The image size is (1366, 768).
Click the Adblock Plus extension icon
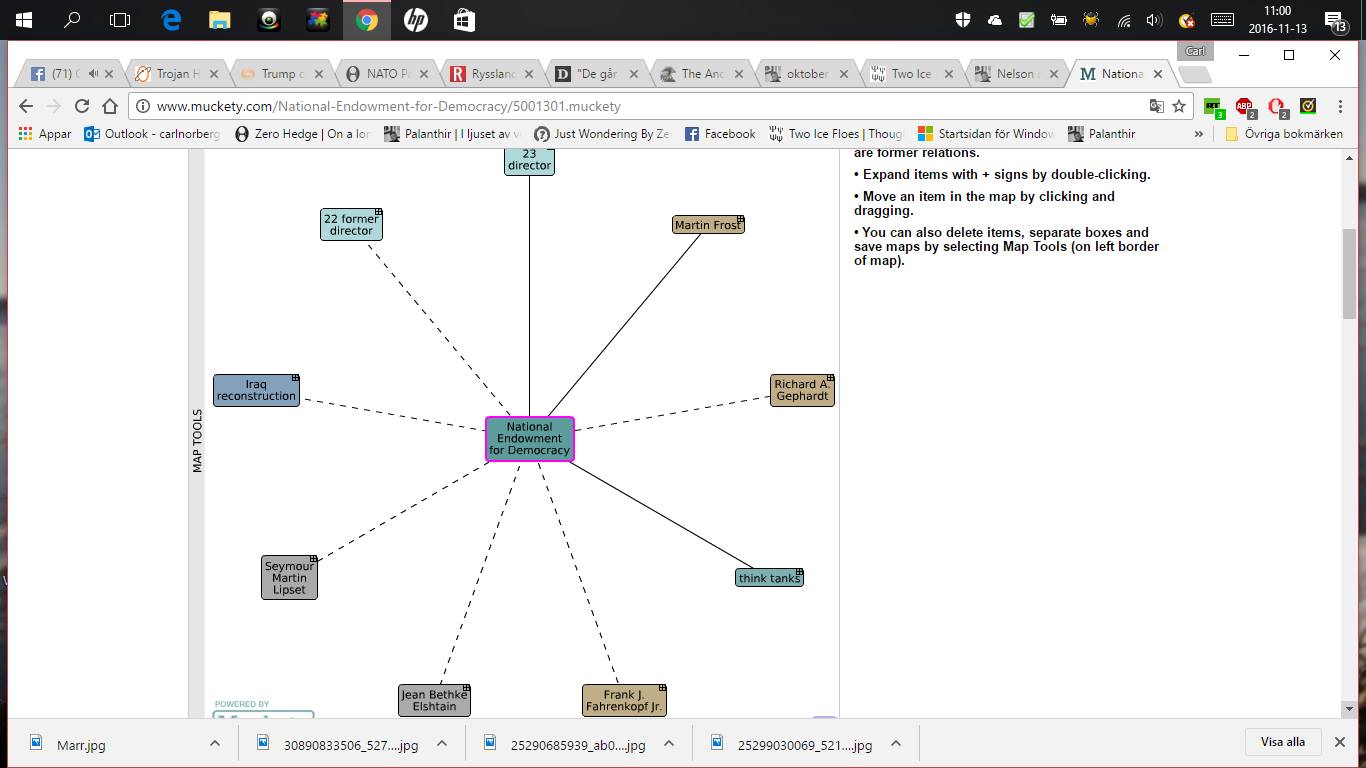(x=1244, y=106)
